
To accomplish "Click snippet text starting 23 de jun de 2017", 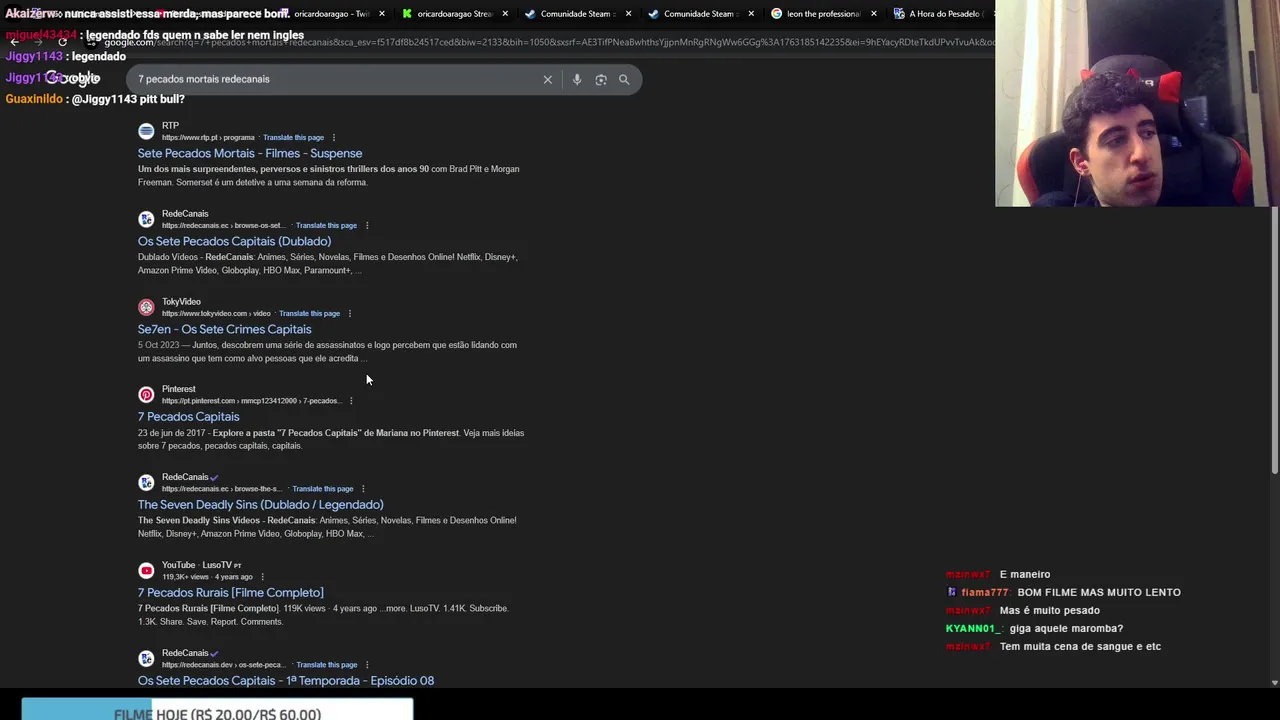I will [x=331, y=439].
